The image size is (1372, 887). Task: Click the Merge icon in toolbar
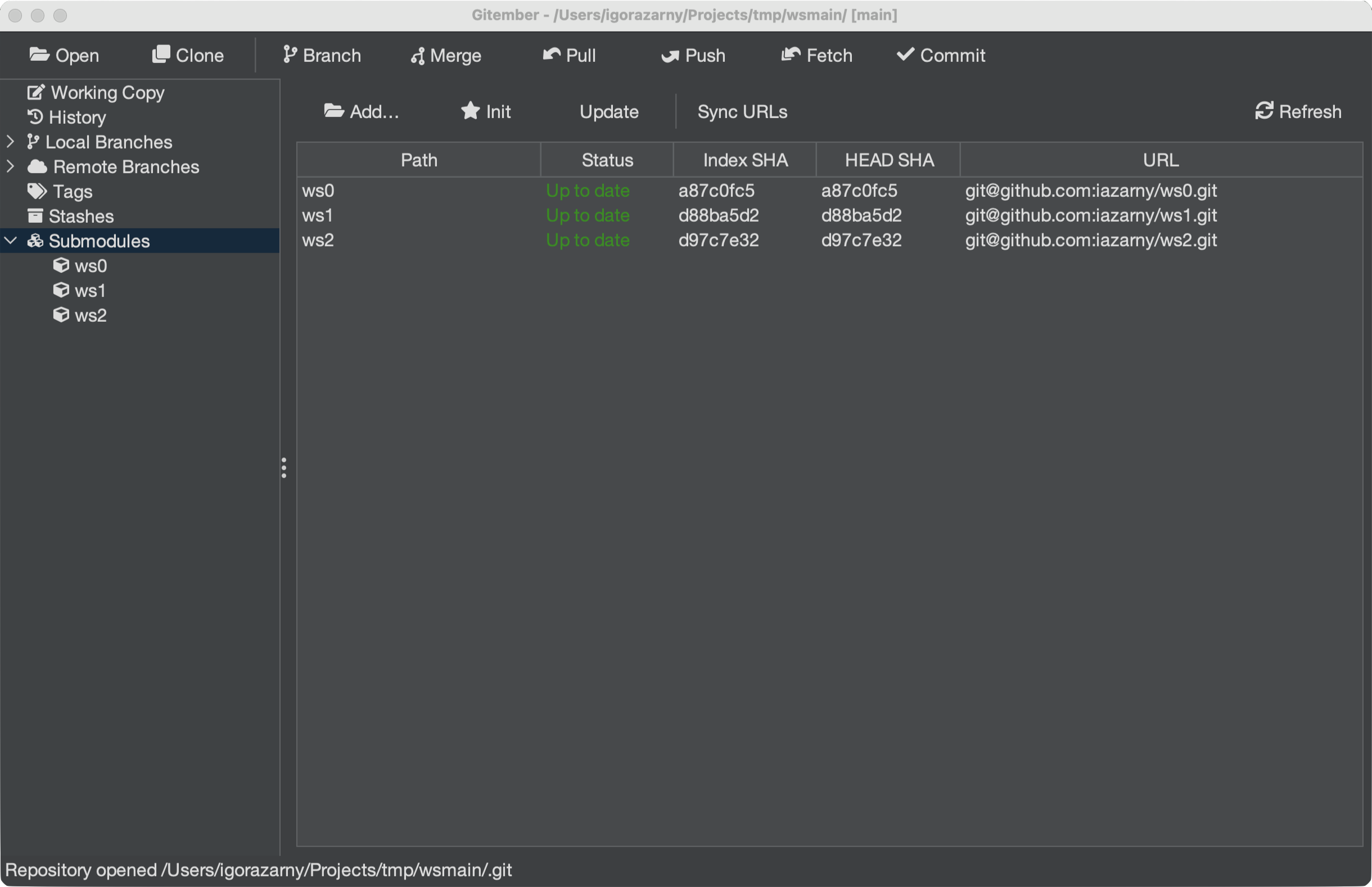coord(417,55)
